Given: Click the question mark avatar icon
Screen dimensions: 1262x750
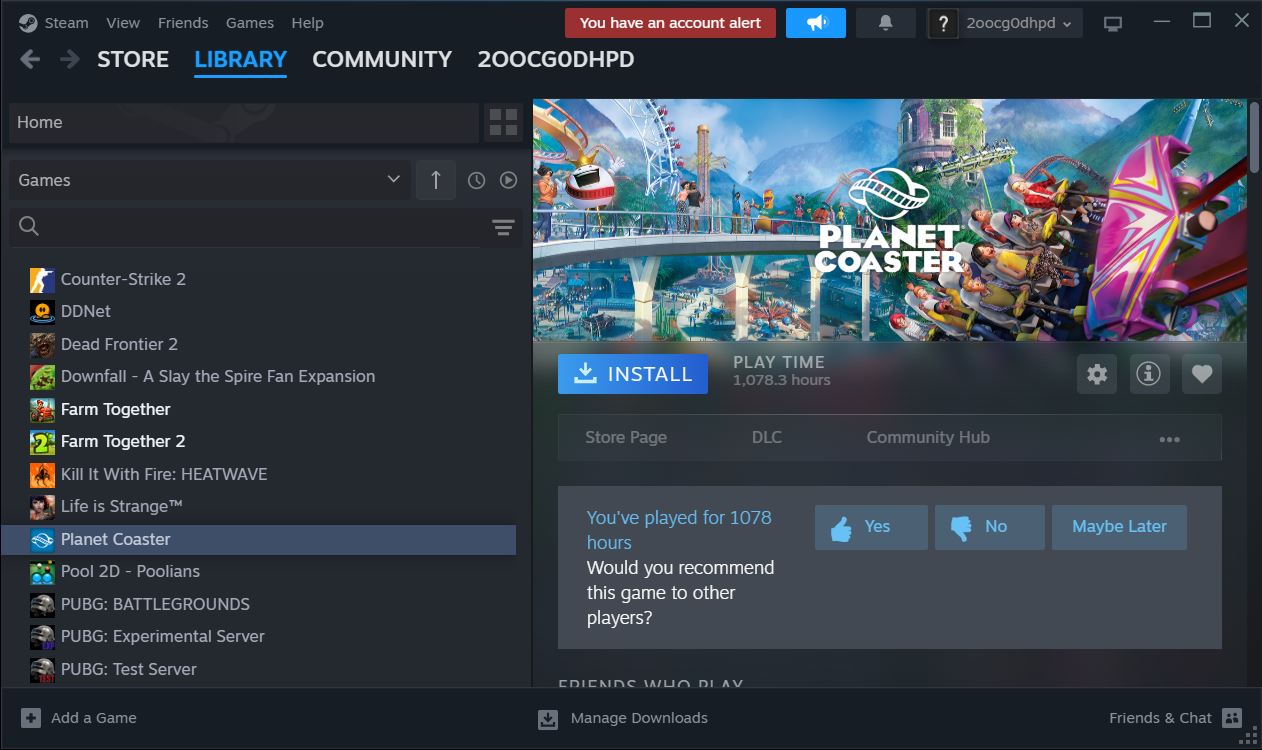Looking at the screenshot, I should point(943,23).
